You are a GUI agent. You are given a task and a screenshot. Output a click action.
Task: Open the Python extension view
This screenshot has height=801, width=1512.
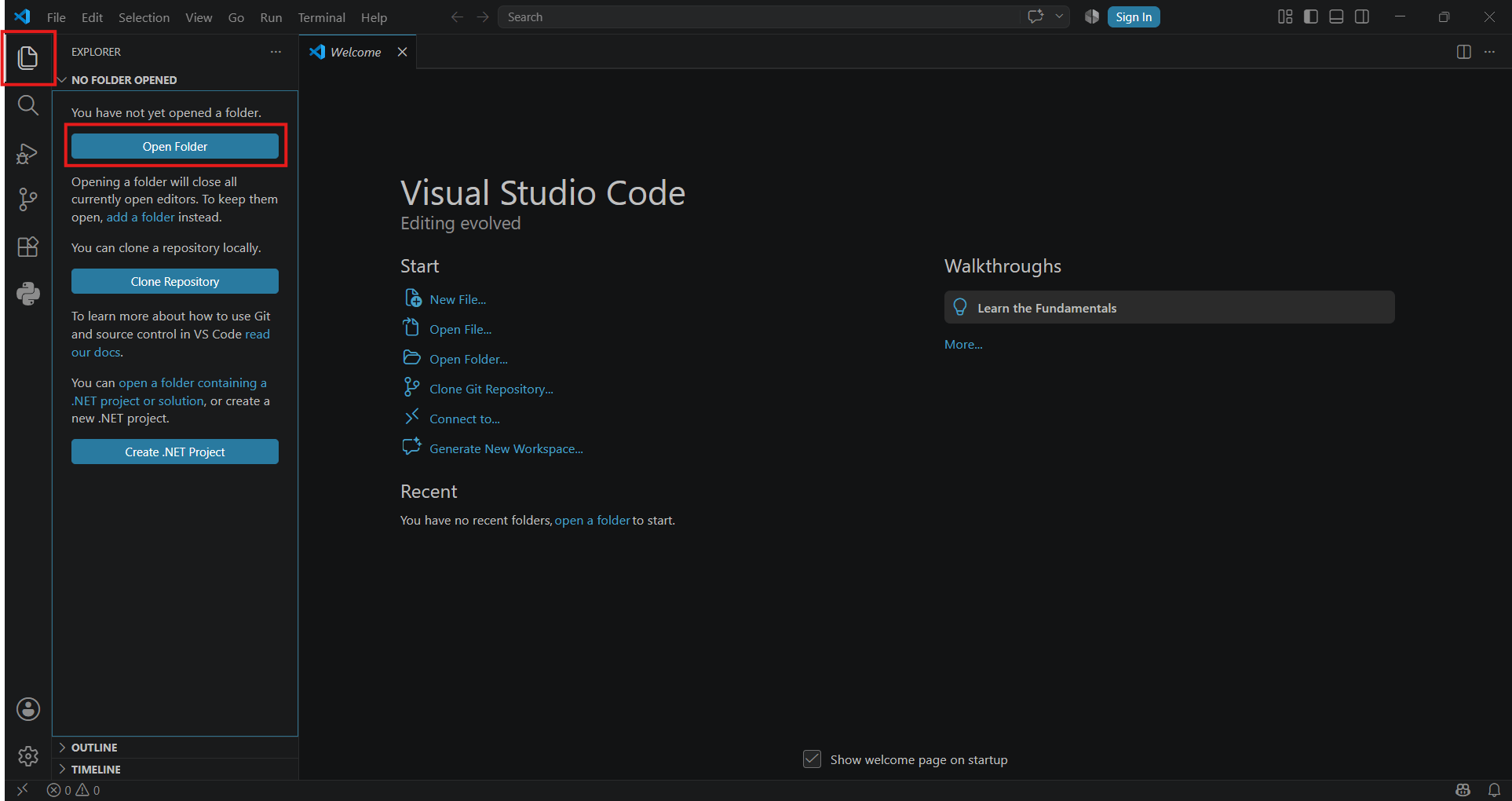[28, 294]
